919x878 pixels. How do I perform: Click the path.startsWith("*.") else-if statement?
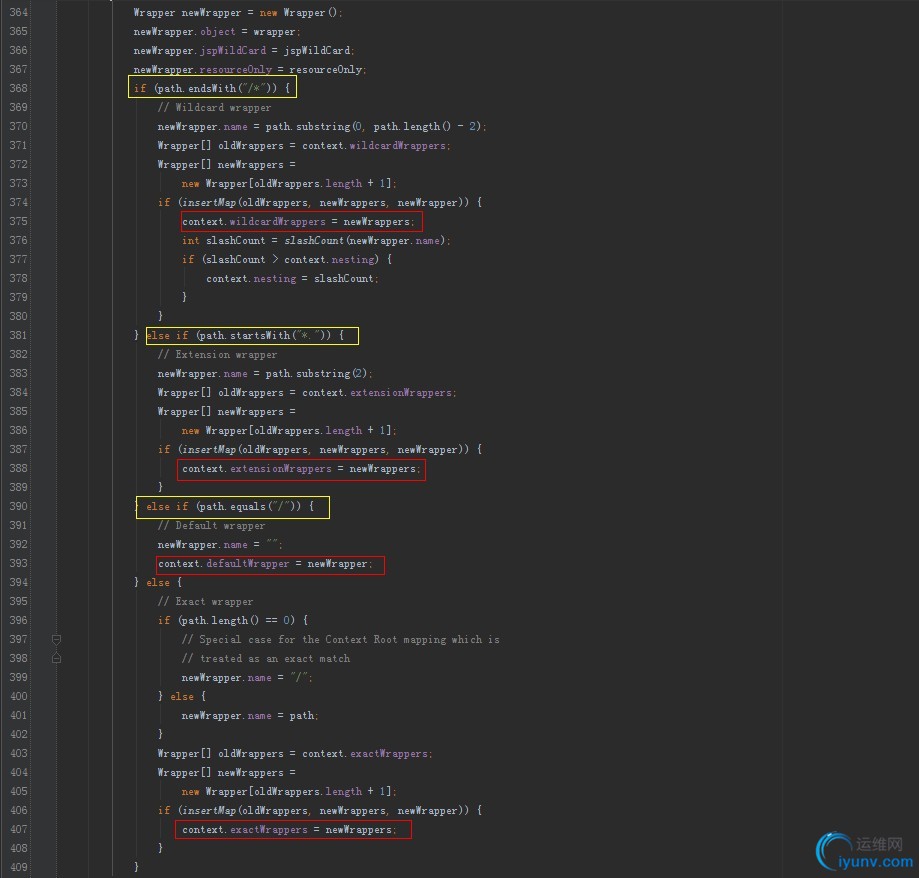tap(251, 336)
